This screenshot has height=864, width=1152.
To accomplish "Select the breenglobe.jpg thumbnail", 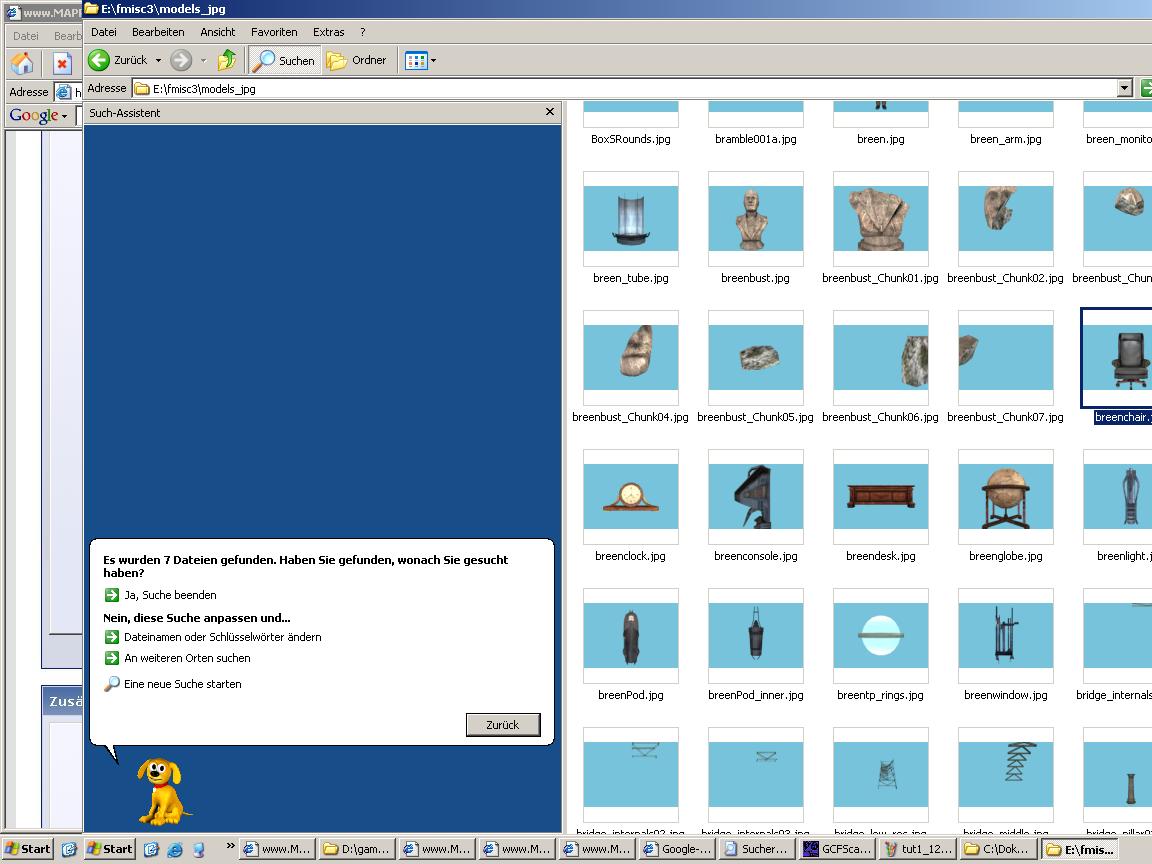I will (1005, 496).
